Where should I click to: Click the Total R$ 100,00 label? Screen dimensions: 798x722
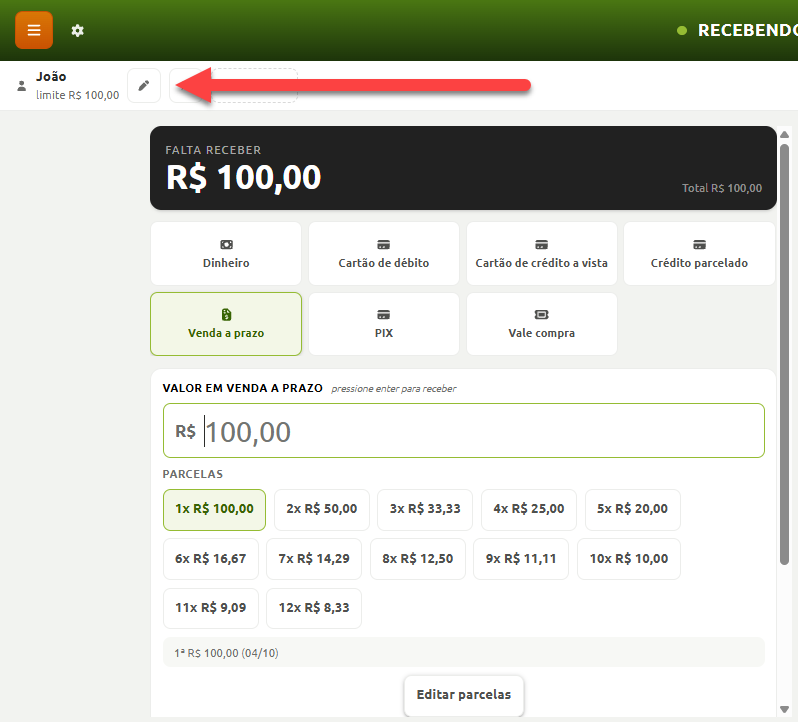coord(722,188)
